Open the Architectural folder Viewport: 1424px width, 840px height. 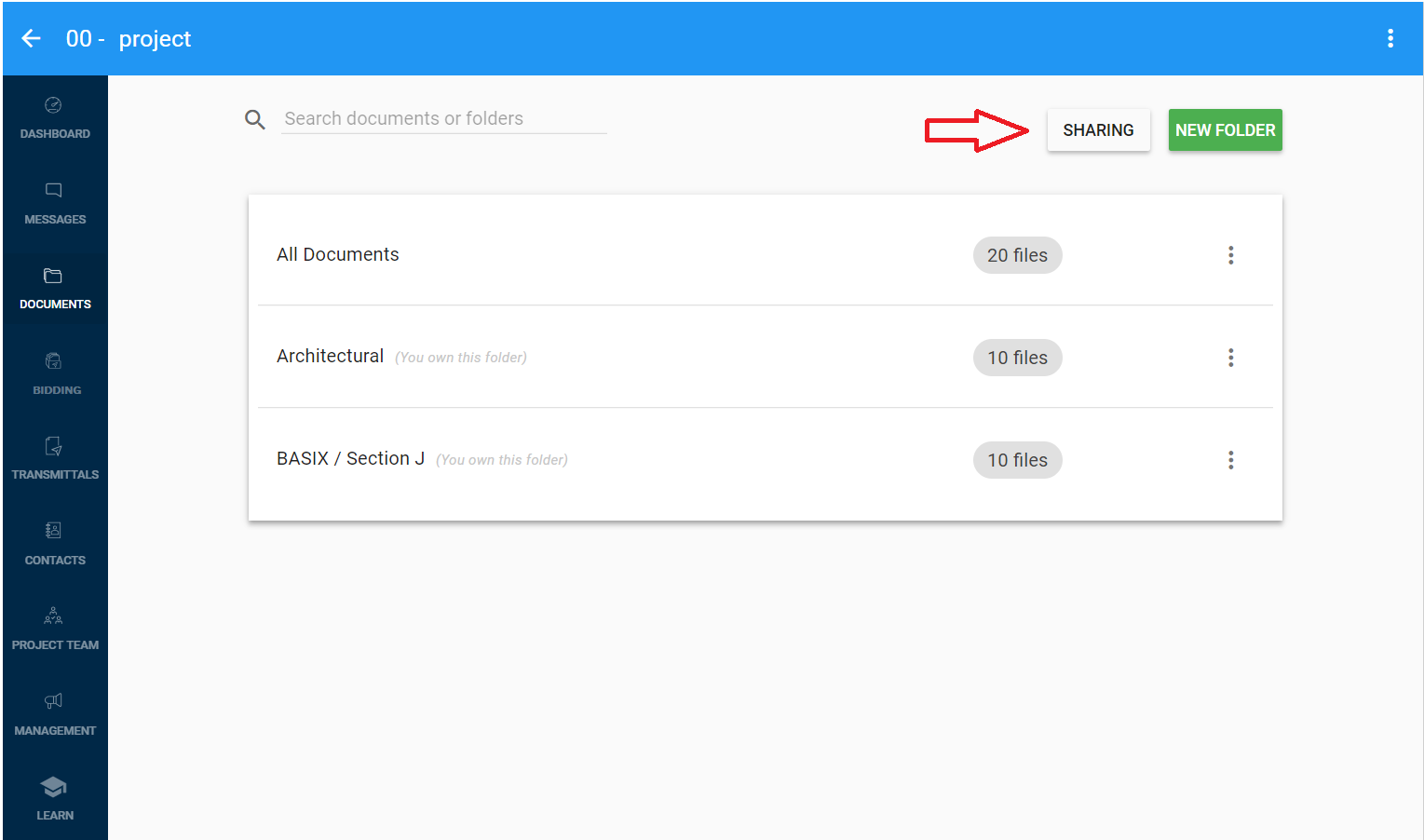pos(330,356)
